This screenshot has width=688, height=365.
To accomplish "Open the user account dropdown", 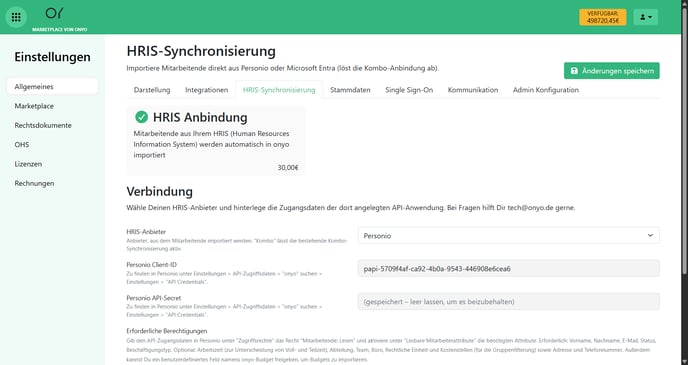I will 645,17.
